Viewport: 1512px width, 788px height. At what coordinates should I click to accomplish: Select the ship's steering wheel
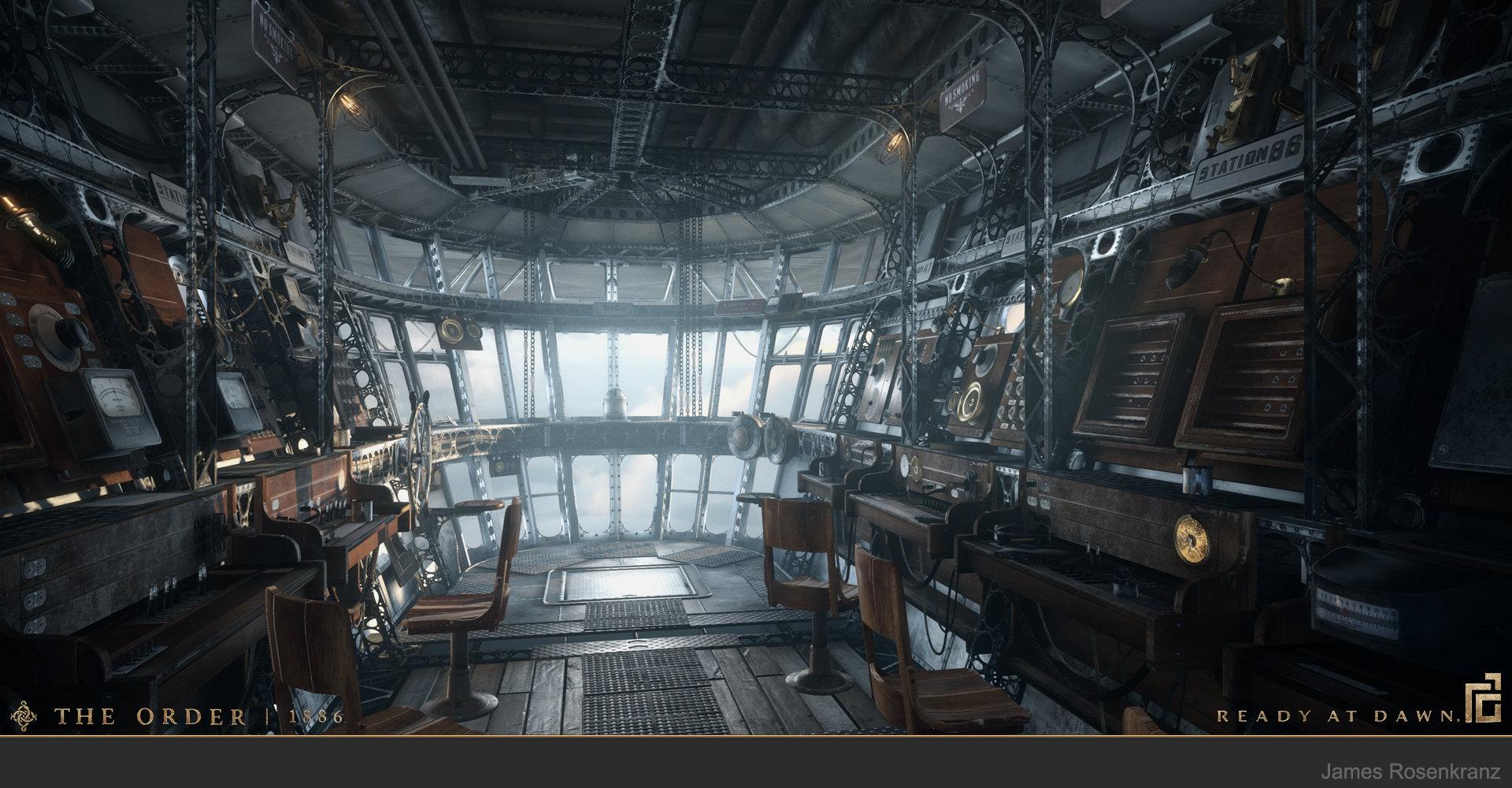421,444
